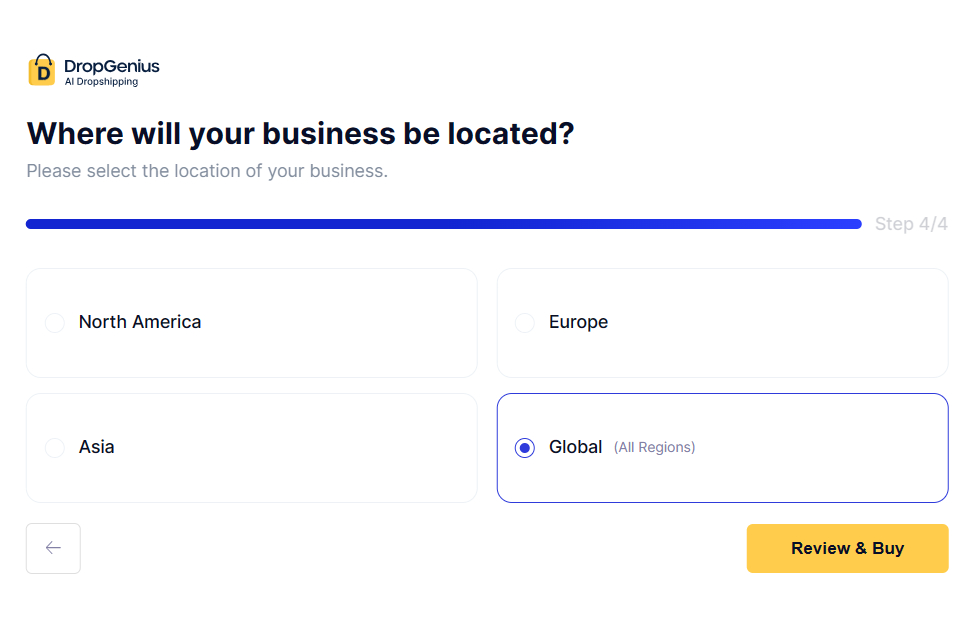Screen dimensions: 977x627
Task: Select the North America radio button
Action: pos(54,322)
